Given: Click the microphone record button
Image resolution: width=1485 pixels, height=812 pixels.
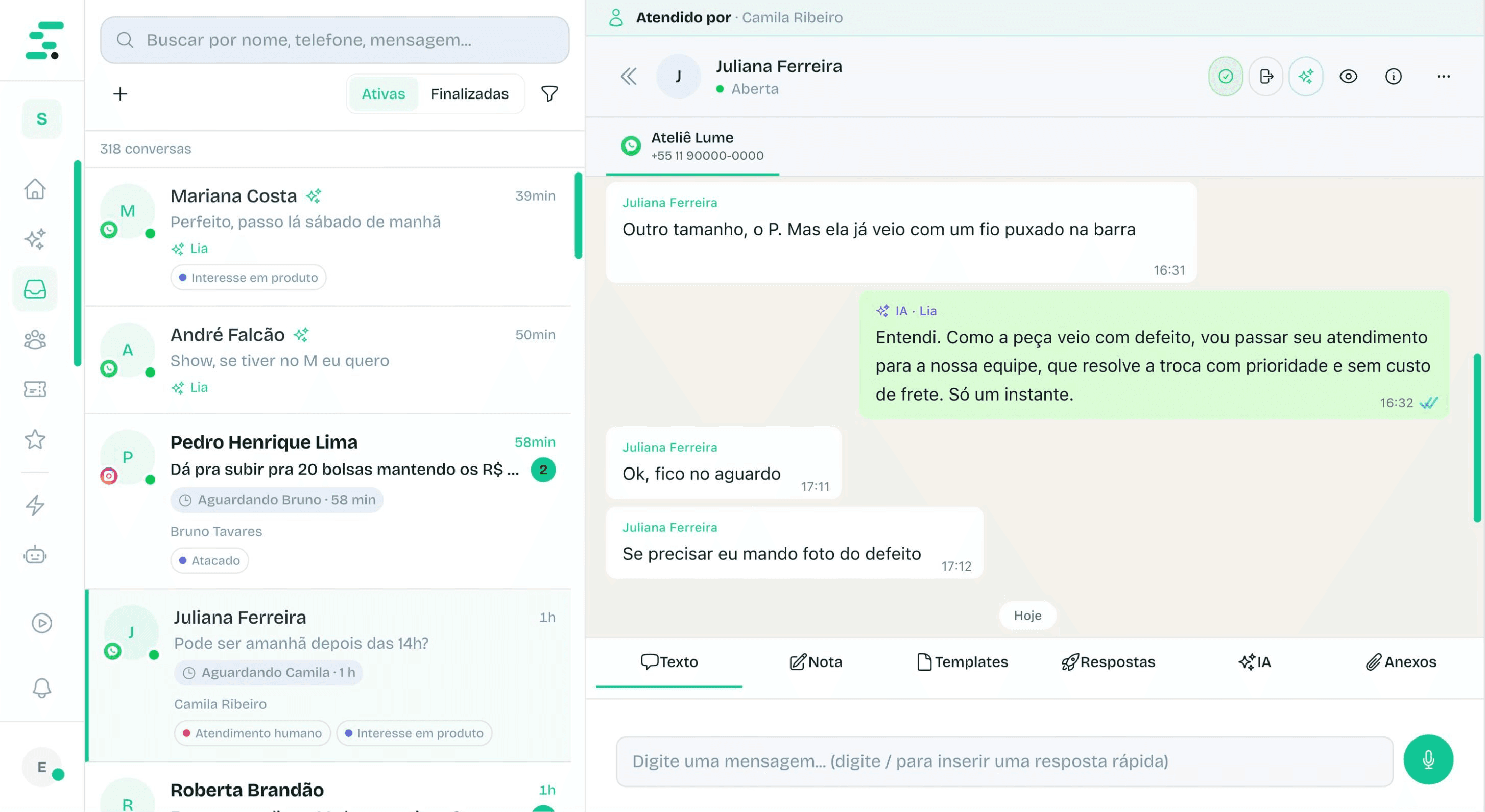Looking at the screenshot, I should (1428, 759).
